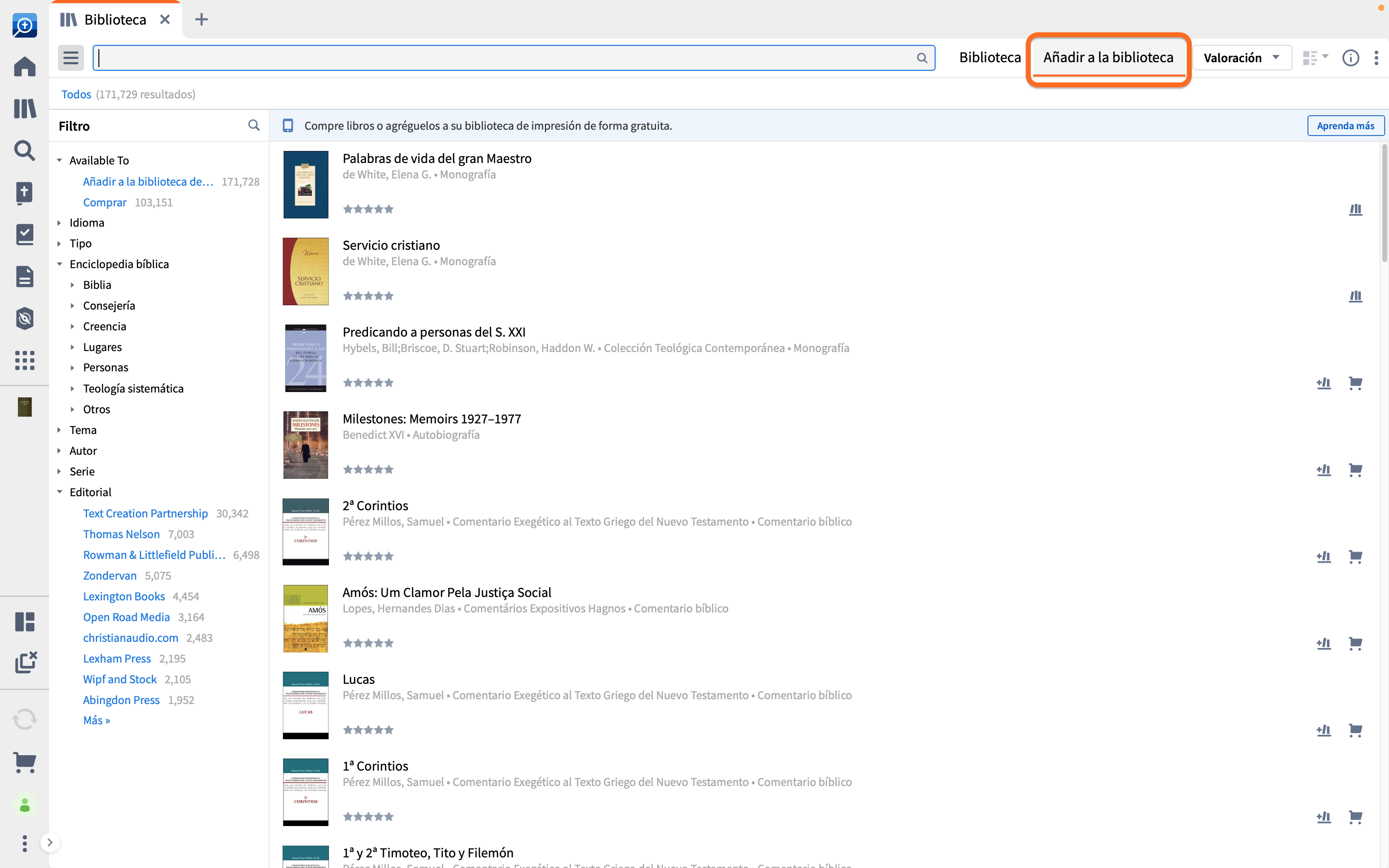Rate Milestones: Memoirs with the stars
1389x868 pixels.
[368, 470]
